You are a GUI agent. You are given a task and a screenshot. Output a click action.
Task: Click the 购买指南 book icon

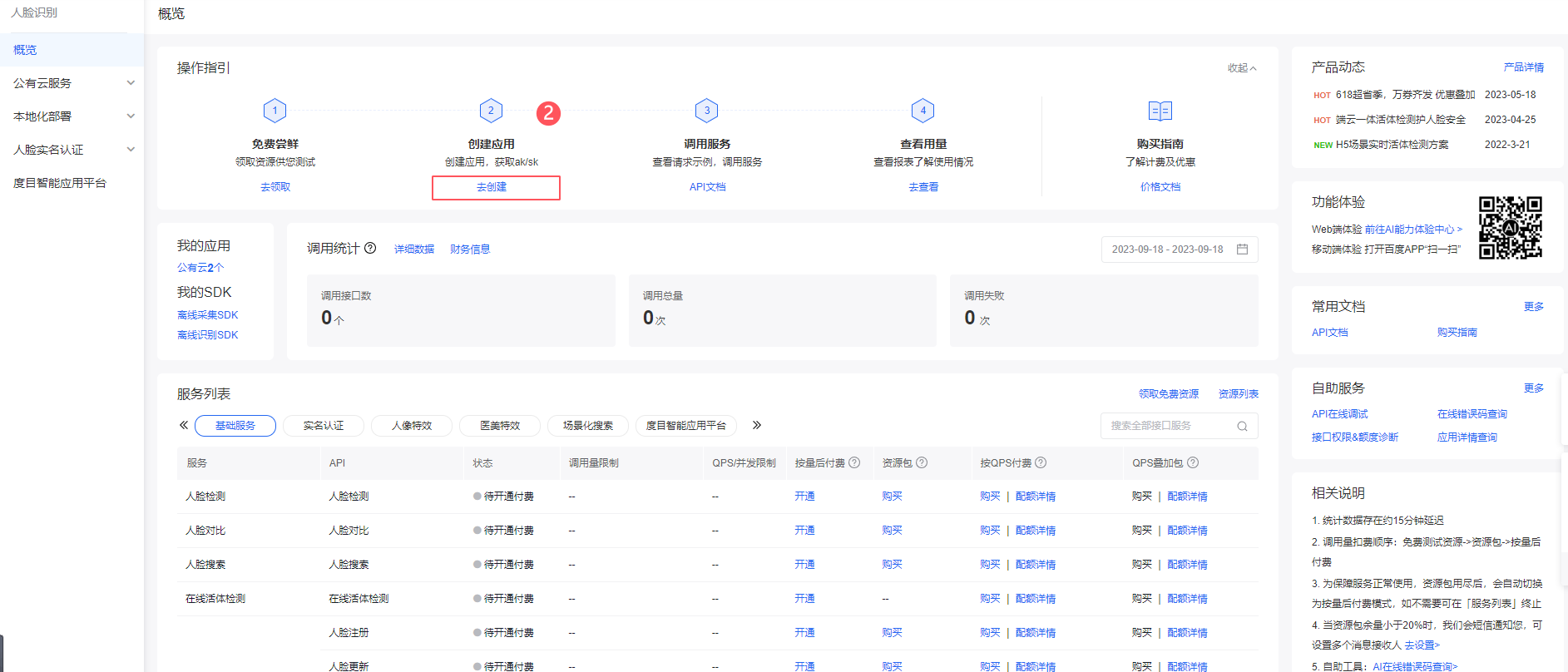click(x=1160, y=111)
